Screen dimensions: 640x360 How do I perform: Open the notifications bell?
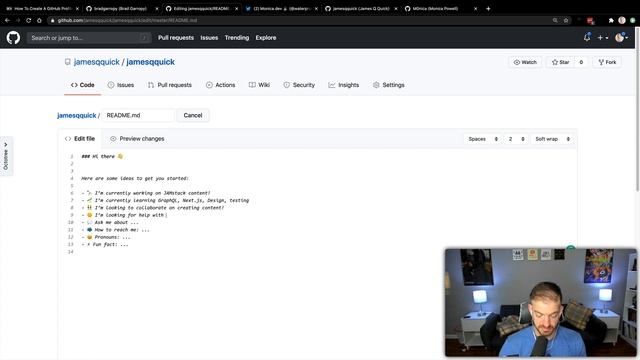click(x=587, y=38)
